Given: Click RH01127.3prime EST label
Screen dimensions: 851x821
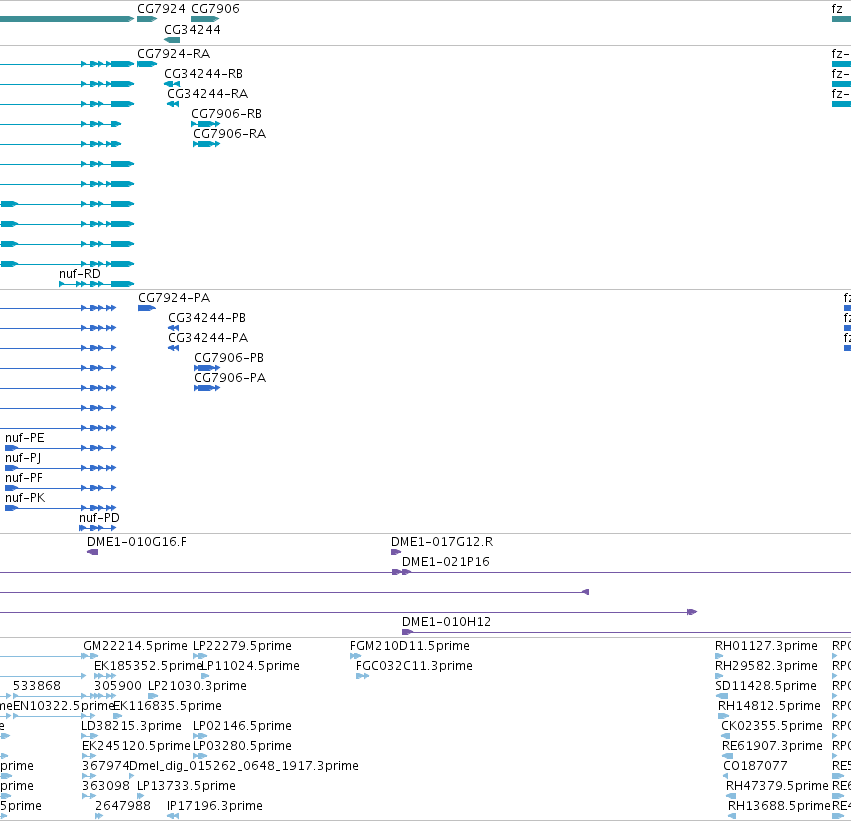Looking at the screenshot, I should click(x=766, y=646).
